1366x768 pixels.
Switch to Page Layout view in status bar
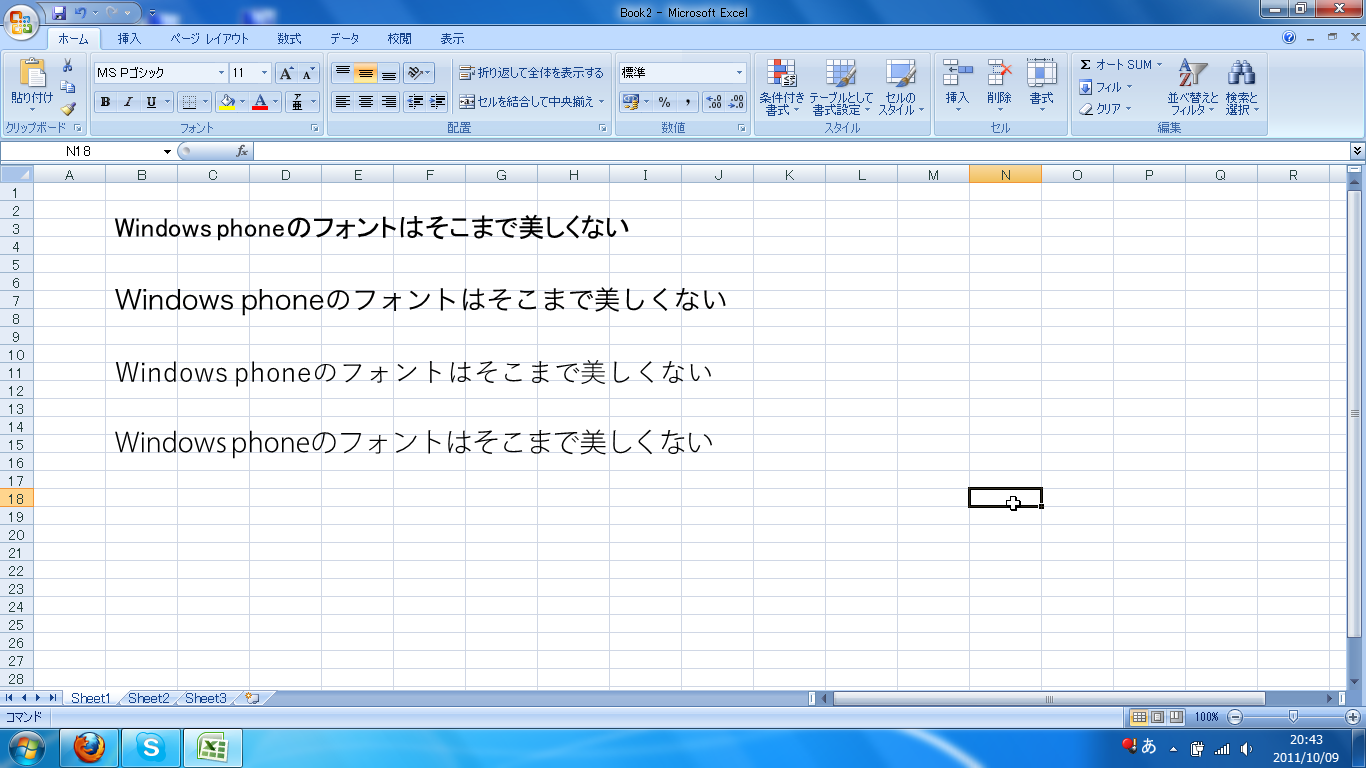(x=1157, y=717)
